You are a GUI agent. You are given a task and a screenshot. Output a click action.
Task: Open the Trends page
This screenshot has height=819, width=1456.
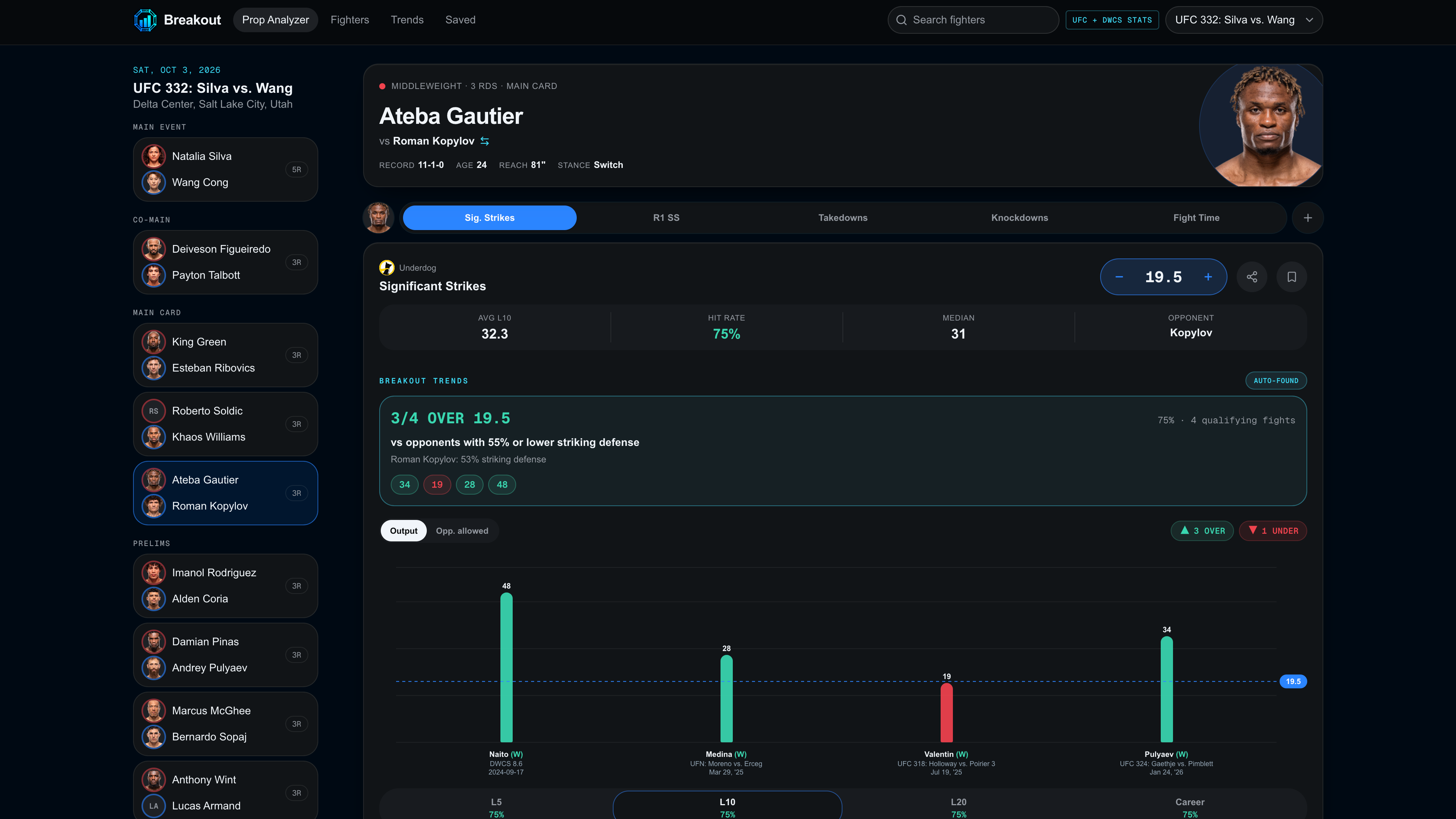point(407,20)
